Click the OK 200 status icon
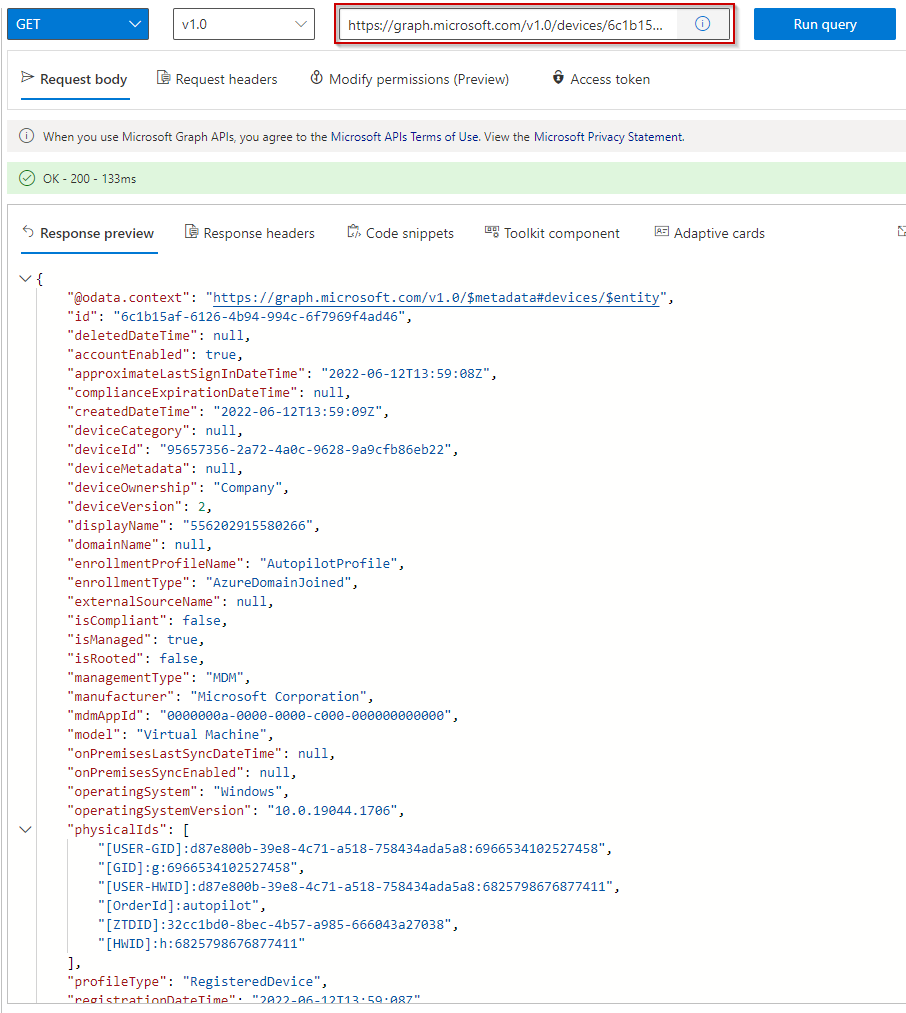906x1013 pixels. pos(27,179)
